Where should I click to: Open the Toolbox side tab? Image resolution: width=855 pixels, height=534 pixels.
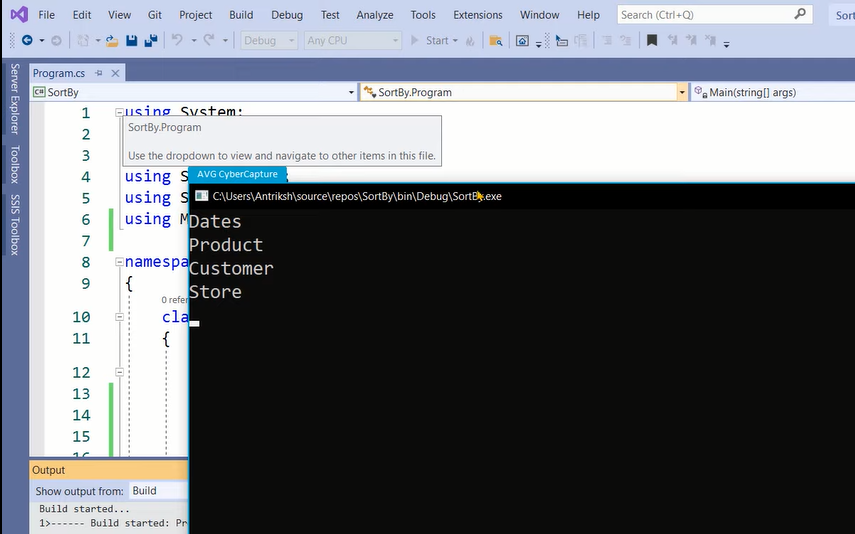pyautogui.click(x=15, y=164)
